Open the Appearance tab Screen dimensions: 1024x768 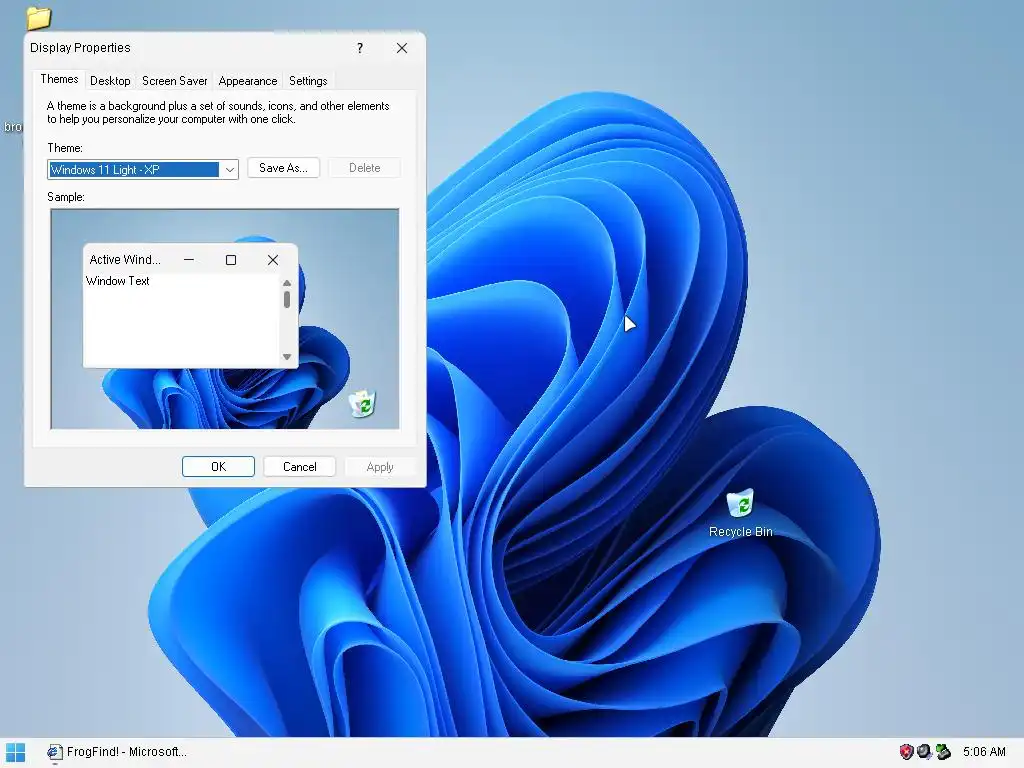248,81
